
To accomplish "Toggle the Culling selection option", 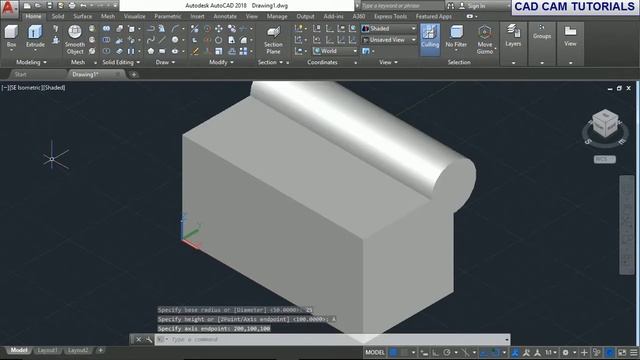I will pyautogui.click(x=430, y=40).
